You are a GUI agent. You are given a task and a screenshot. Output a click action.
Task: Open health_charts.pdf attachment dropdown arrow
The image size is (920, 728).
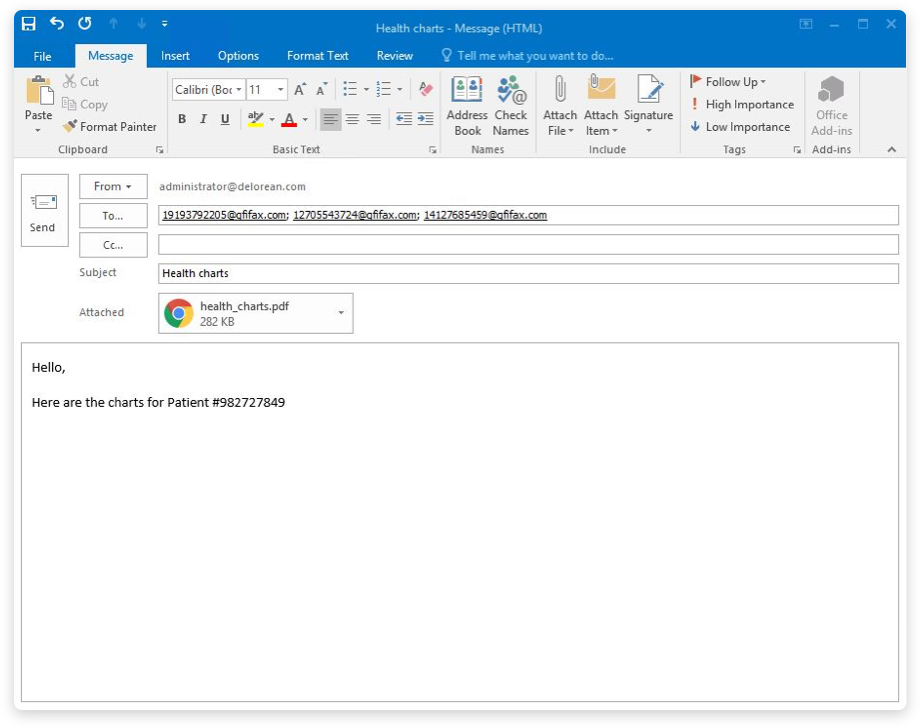click(341, 313)
